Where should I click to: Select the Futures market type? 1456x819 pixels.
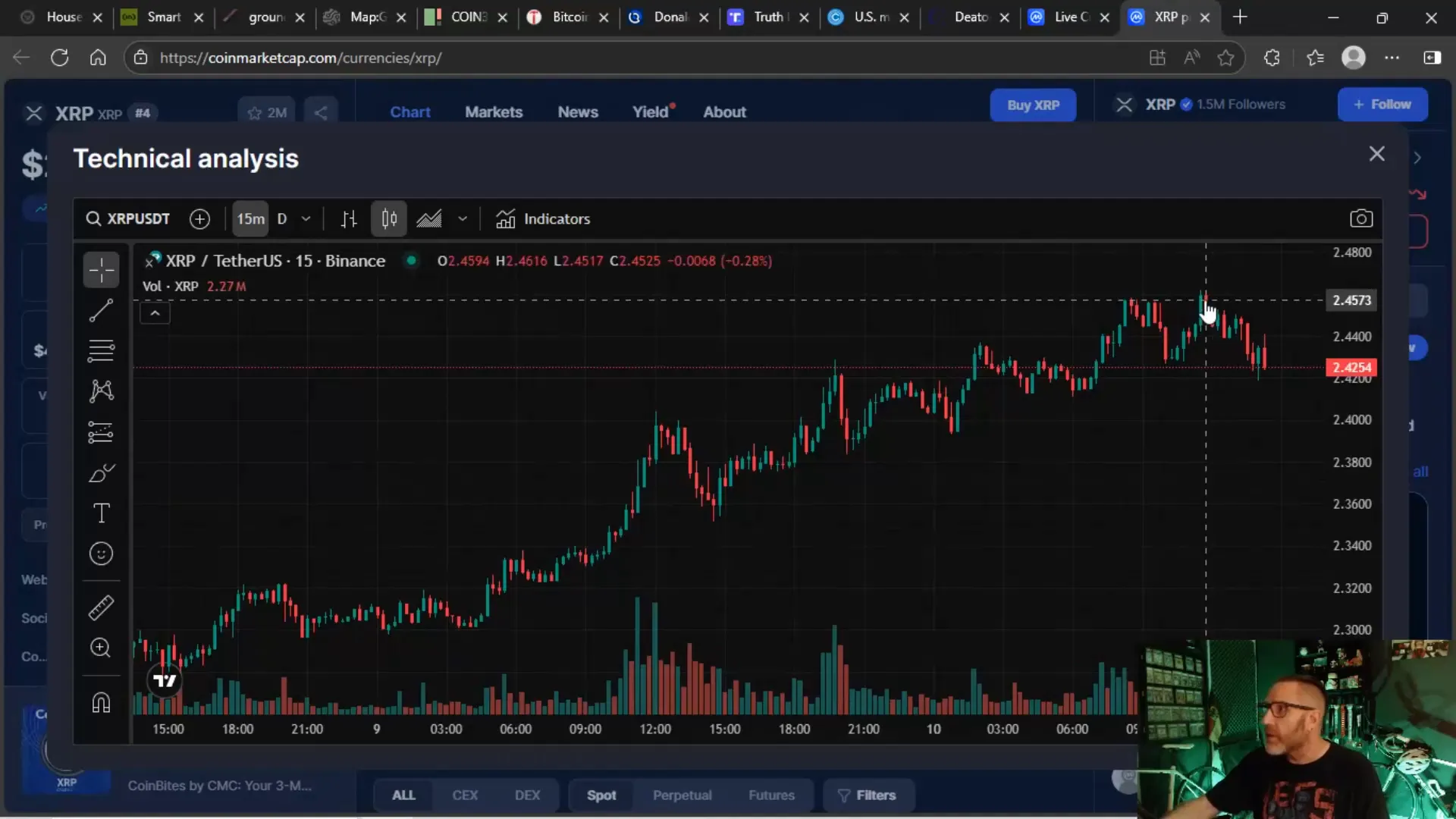(x=771, y=795)
